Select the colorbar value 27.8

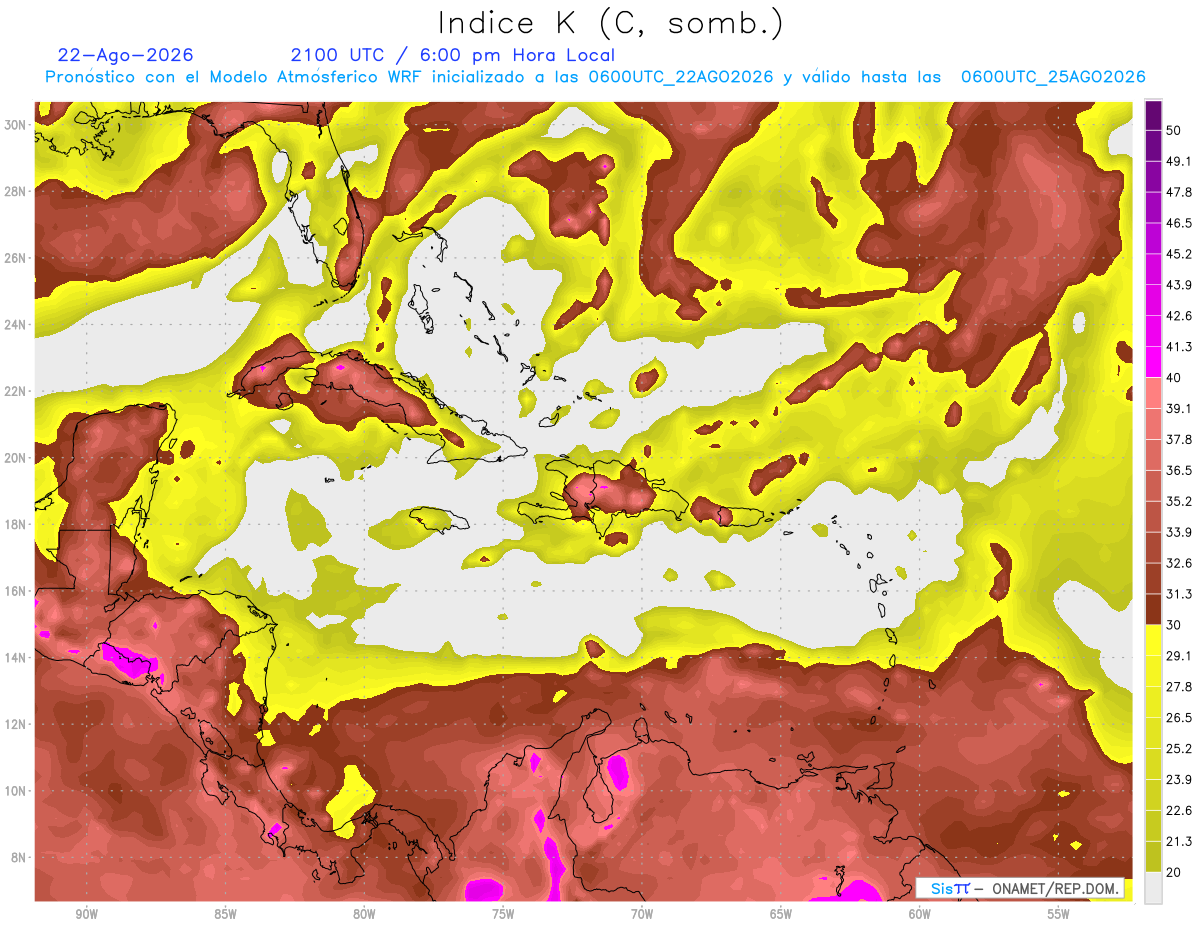tap(1179, 686)
